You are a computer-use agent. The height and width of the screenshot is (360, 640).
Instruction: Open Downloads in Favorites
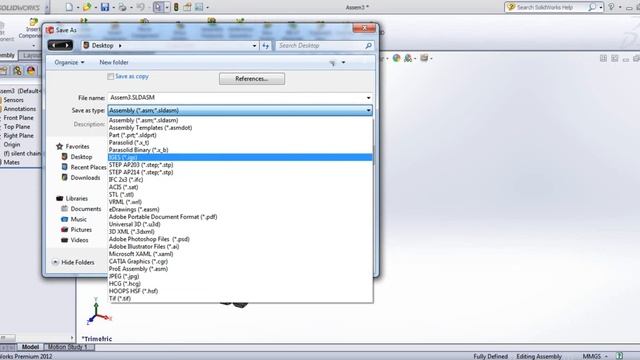(x=81, y=178)
